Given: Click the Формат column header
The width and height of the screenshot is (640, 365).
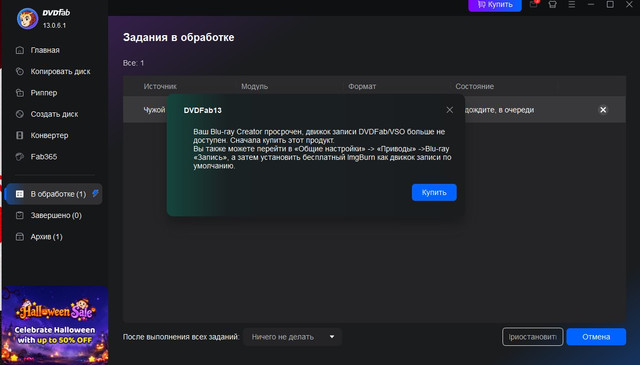Looking at the screenshot, I should 362,87.
